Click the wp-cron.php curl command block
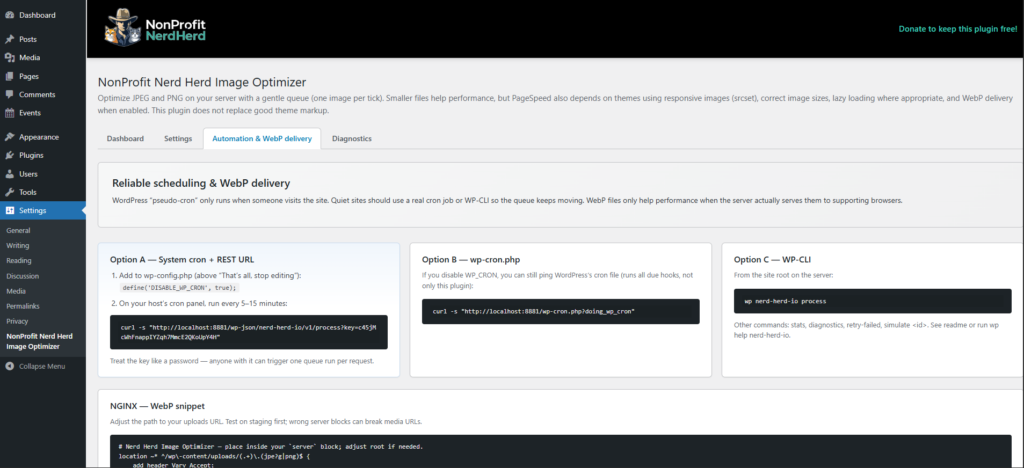The image size is (1024, 468). pyautogui.click(x=560, y=311)
